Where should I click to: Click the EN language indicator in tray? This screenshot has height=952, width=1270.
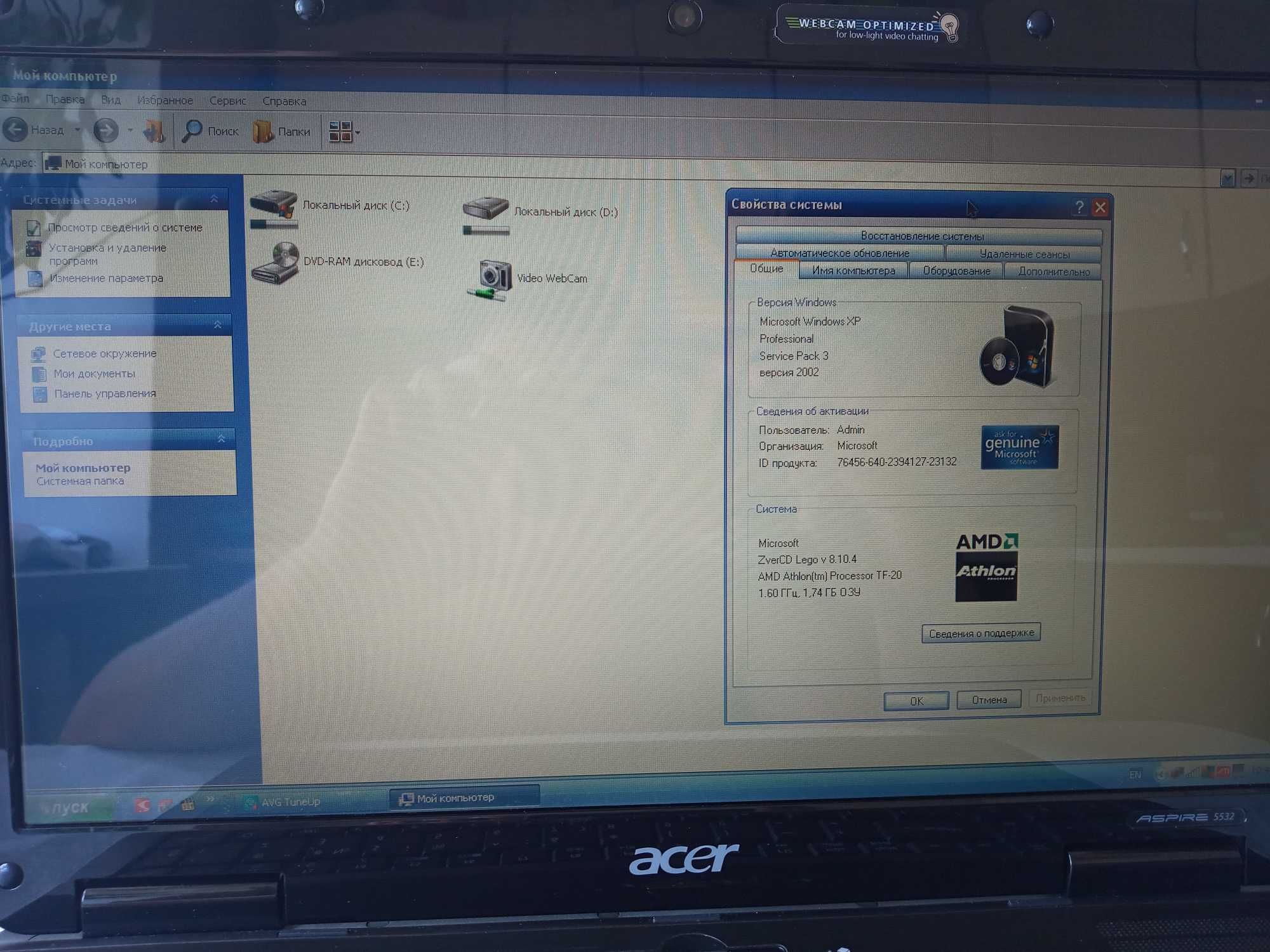(x=1135, y=774)
